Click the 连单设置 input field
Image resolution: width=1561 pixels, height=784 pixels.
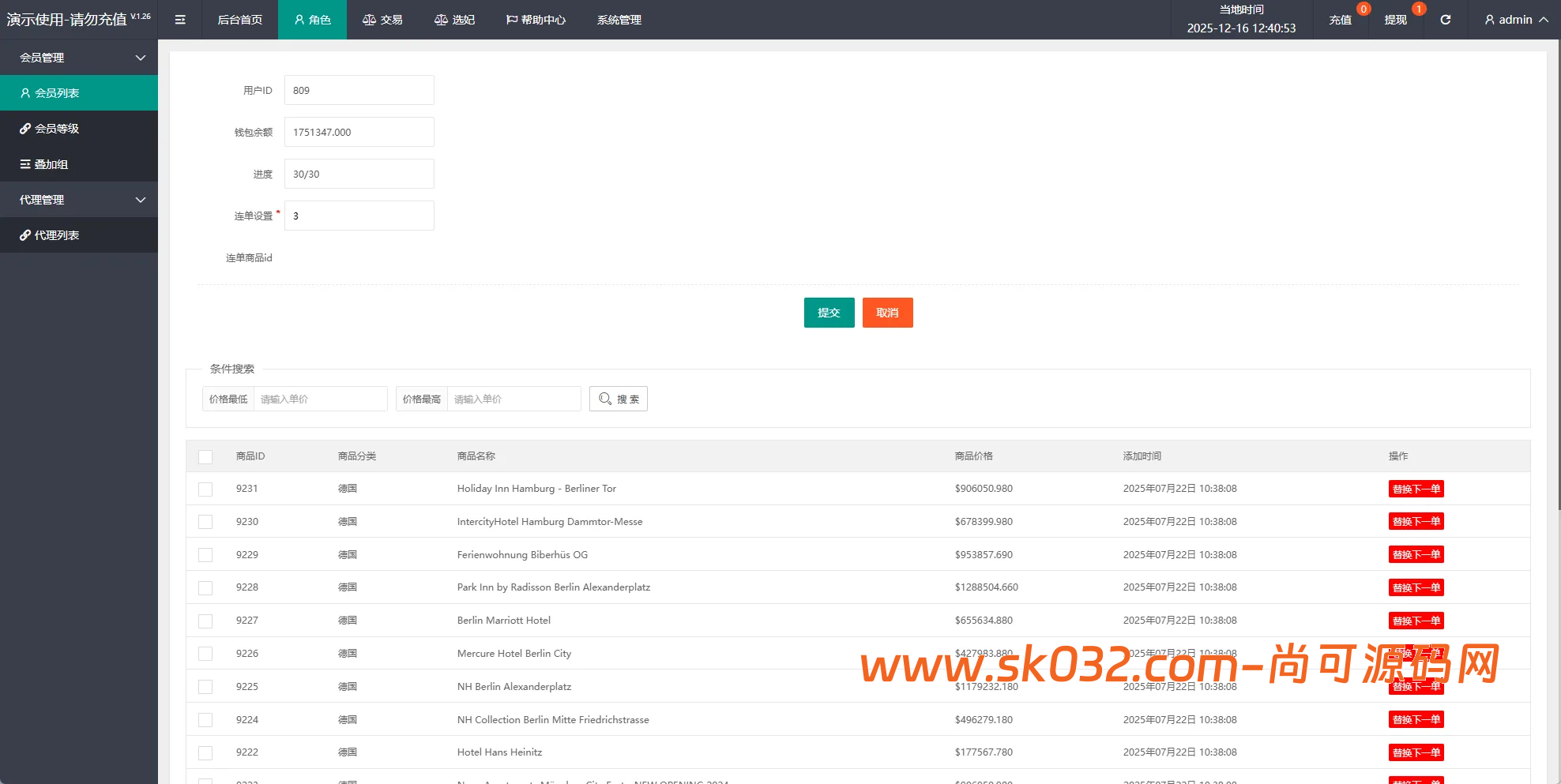[x=359, y=216]
